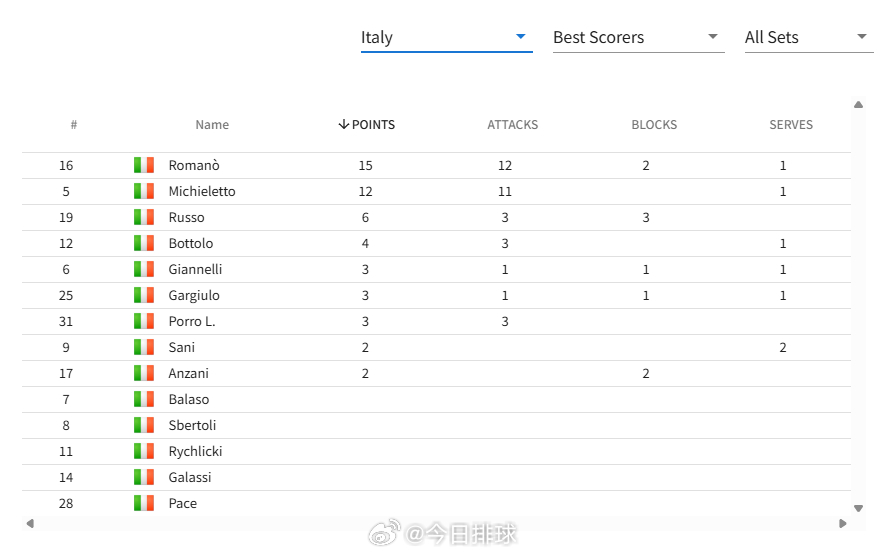The height and width of the screenshot is (554, 889).
Task: Open the Italy team dropdown
Action: coord(446,37)
